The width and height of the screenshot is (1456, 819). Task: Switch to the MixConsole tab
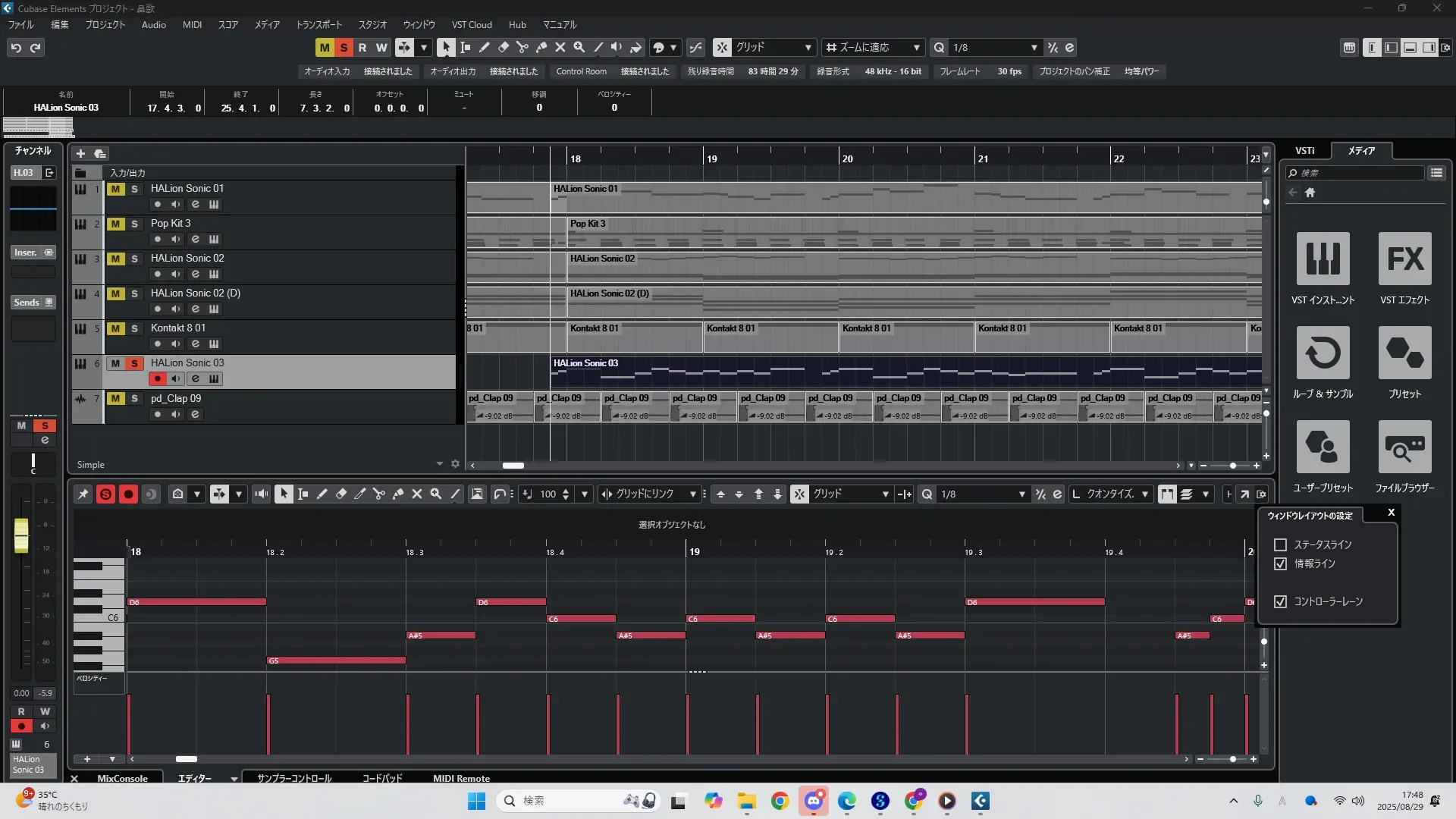point(122,778)
